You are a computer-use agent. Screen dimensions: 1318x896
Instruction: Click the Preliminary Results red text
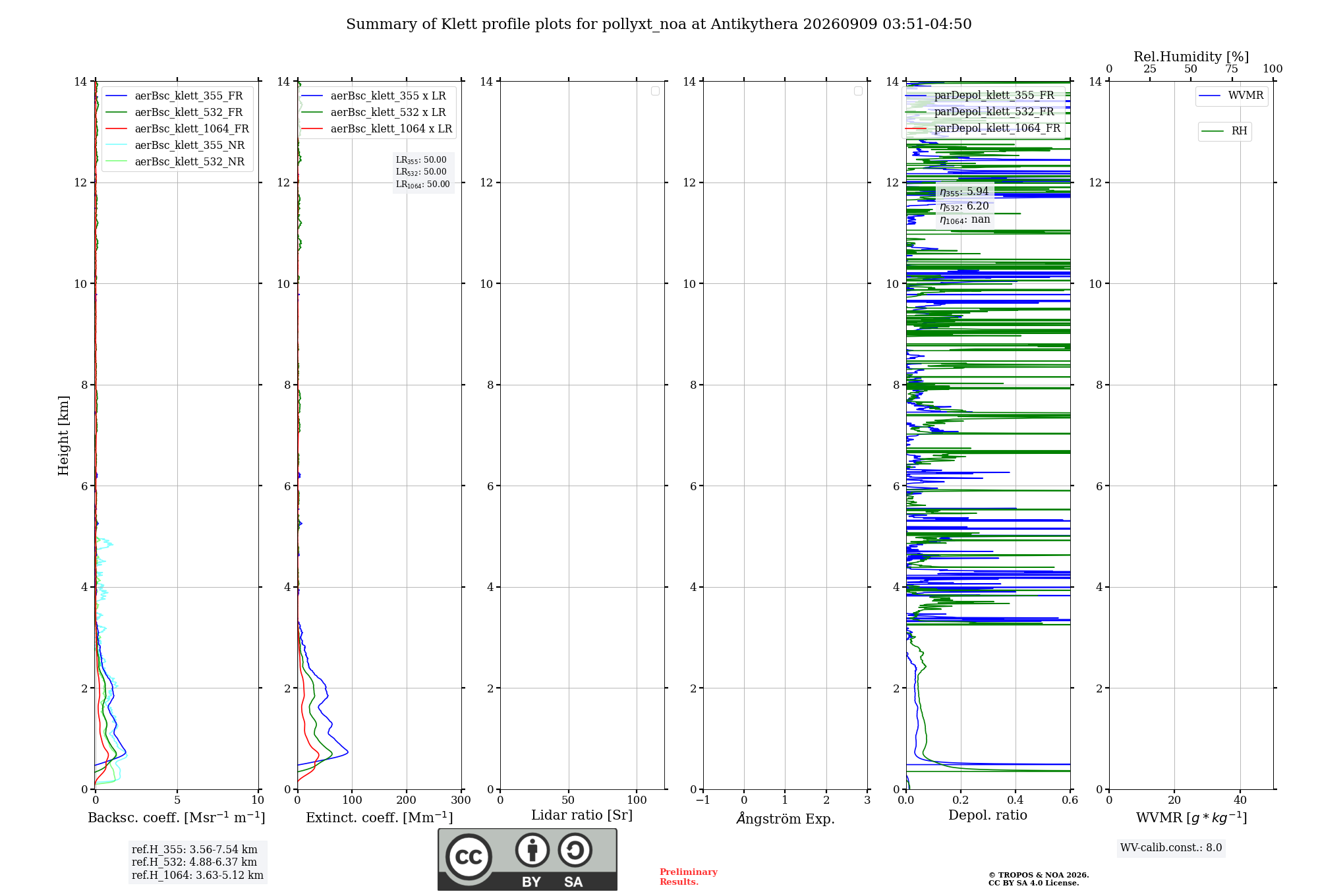[689, 877]
